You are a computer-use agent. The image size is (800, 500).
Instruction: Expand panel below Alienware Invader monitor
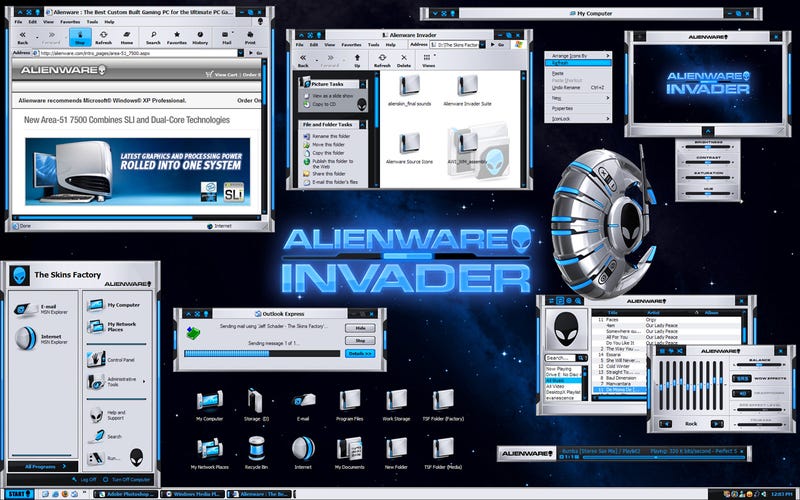click(708, 131)
